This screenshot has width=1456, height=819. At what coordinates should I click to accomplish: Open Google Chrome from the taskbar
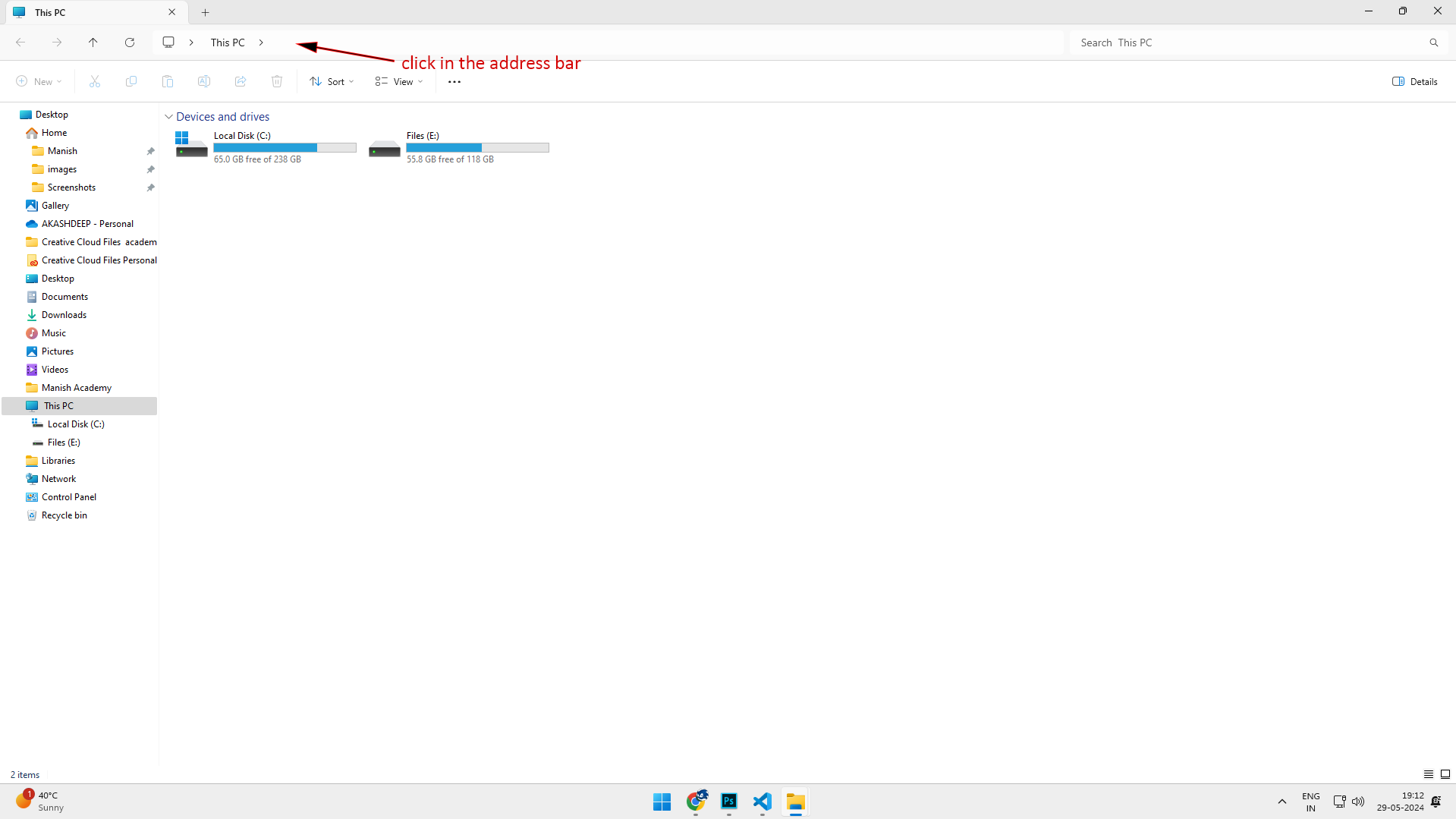(x=696, y=802)
